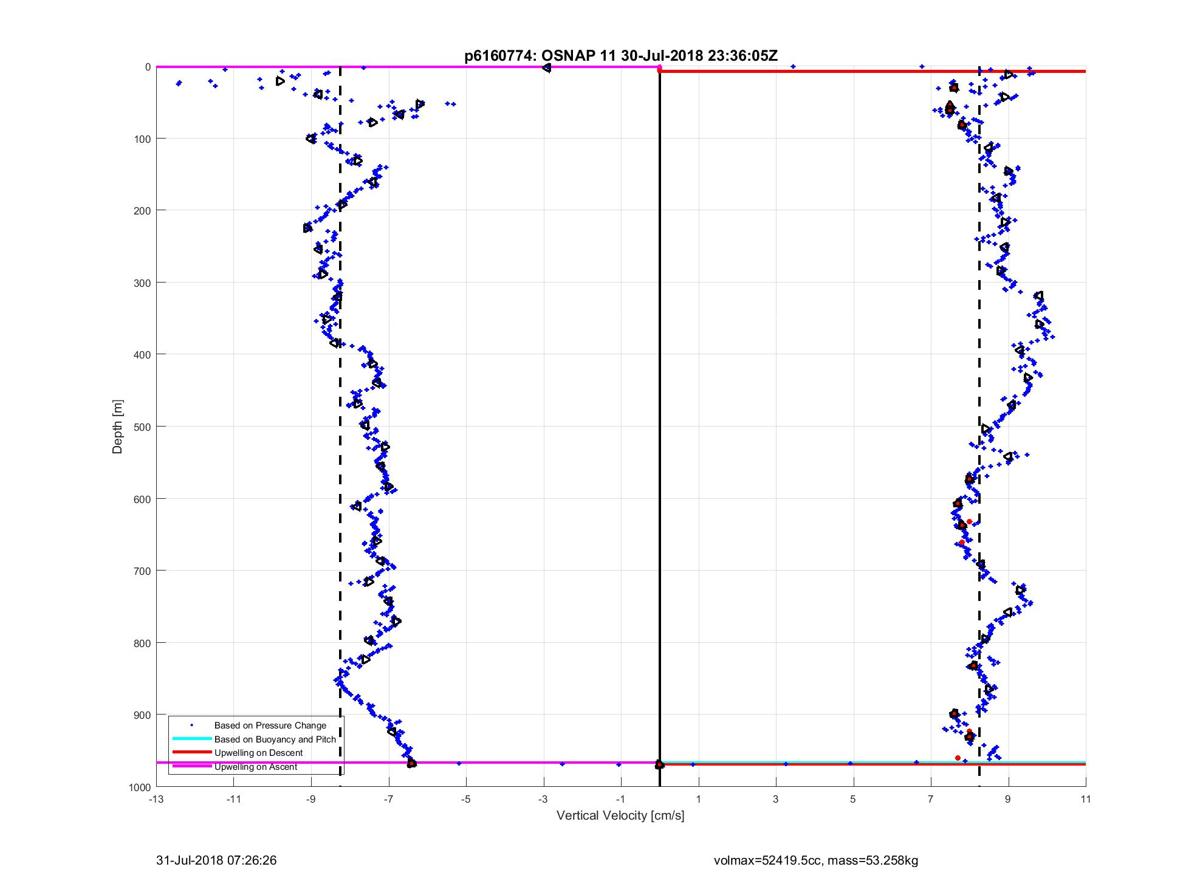
Task: Pick the magenta line sample in the legend
Action: (191, 766)
